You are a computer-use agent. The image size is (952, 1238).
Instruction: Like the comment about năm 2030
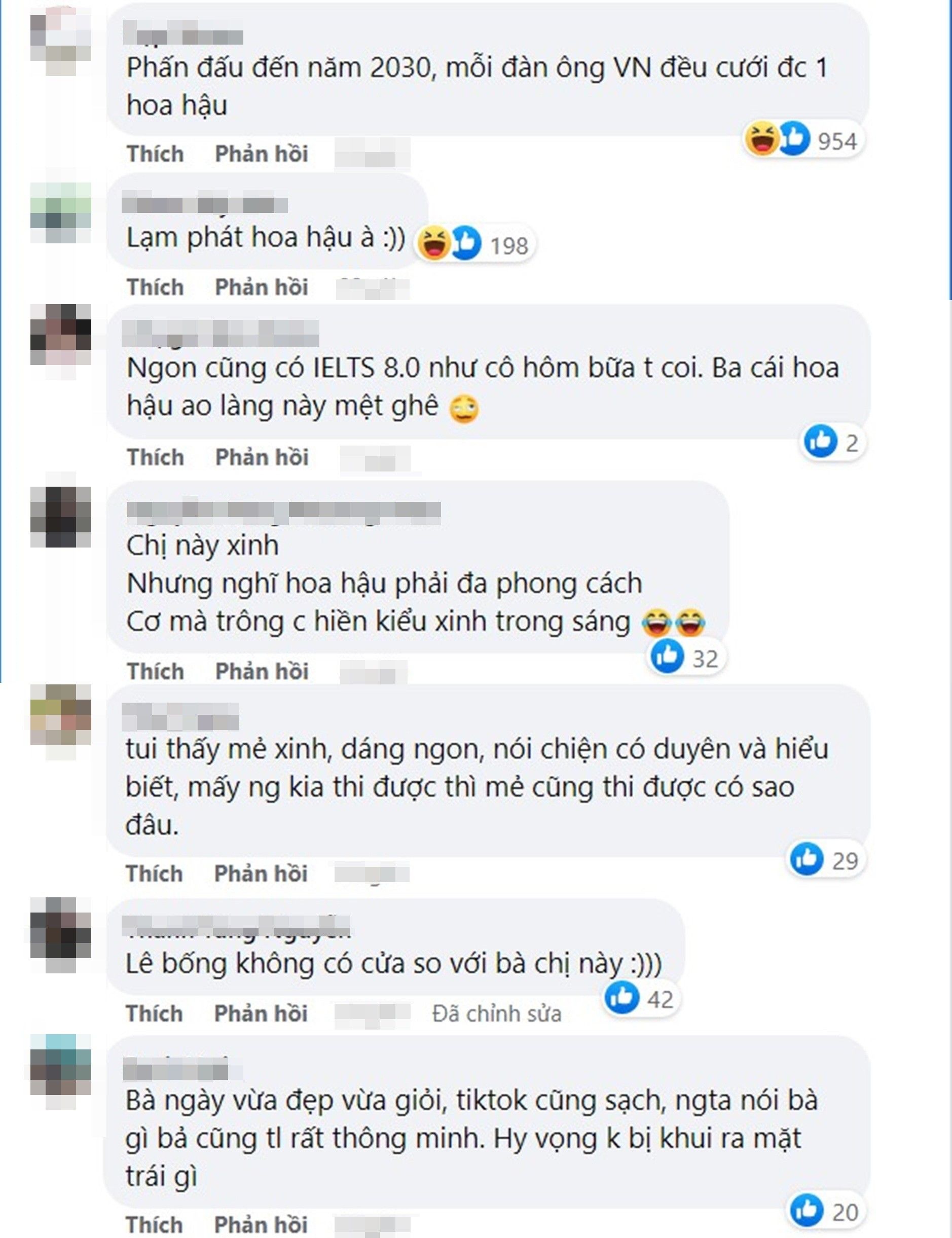(x=155, y=154)
